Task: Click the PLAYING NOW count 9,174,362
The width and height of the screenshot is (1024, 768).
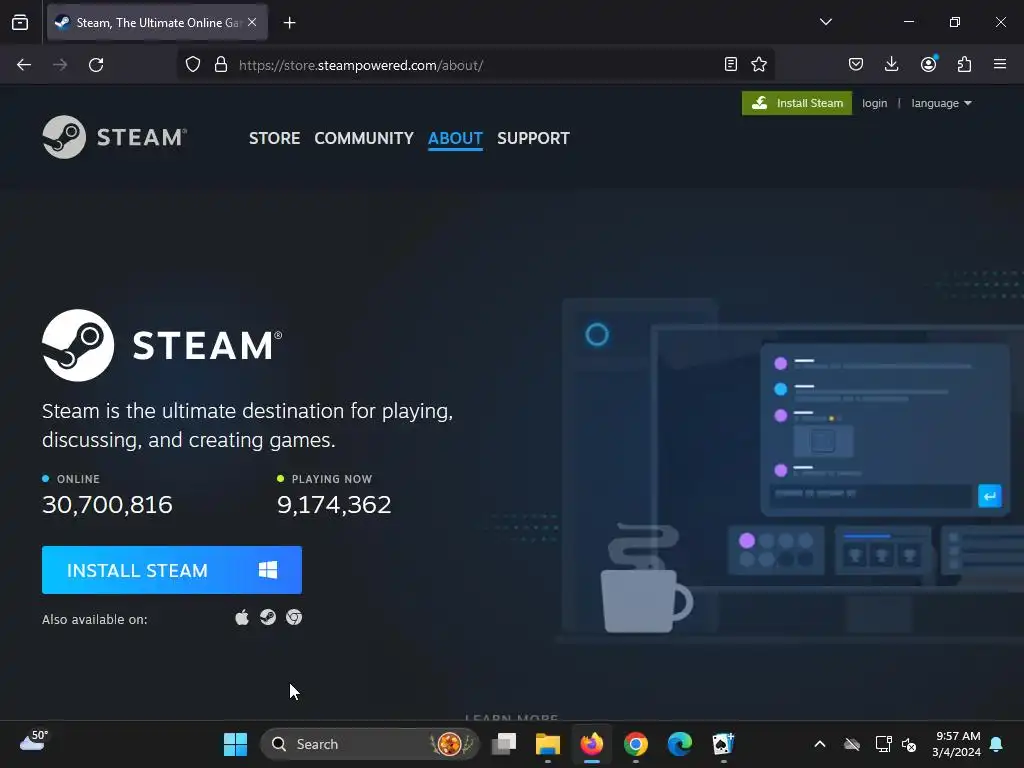Action: pyautogui.click(x=334, y=504)
